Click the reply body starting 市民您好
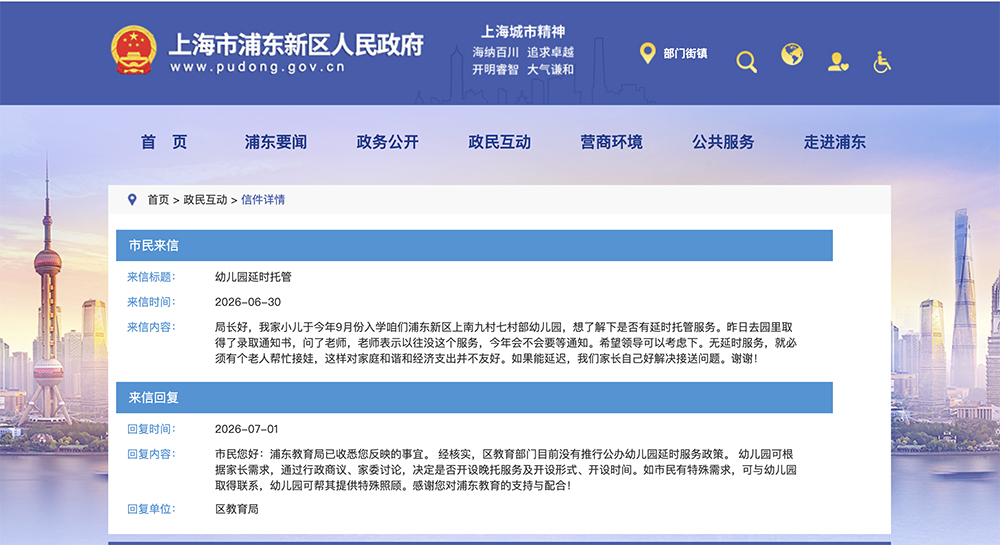This screenshot has height=545, width=1000. [x=506, y=470]
